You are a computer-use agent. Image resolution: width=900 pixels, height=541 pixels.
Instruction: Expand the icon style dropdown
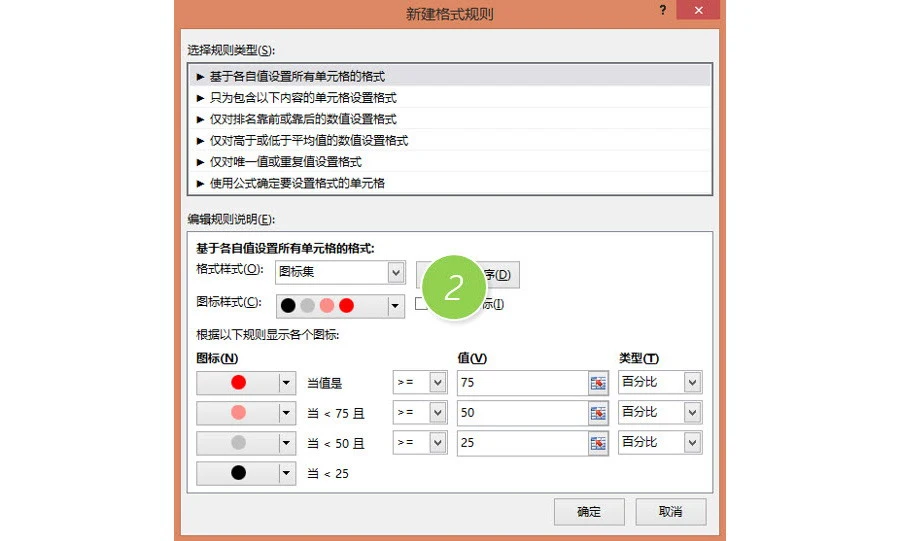(x=394, y=305)
